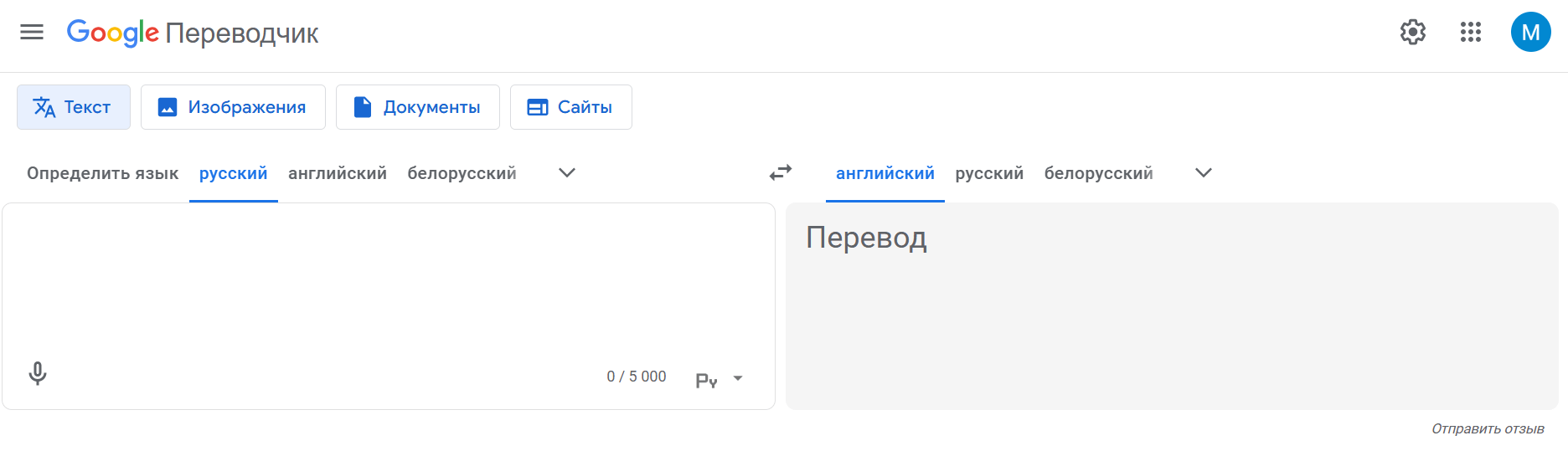Expand the input tools dropdown arrow
Viewport: 1568px width, 451px height.
point(738,378)
